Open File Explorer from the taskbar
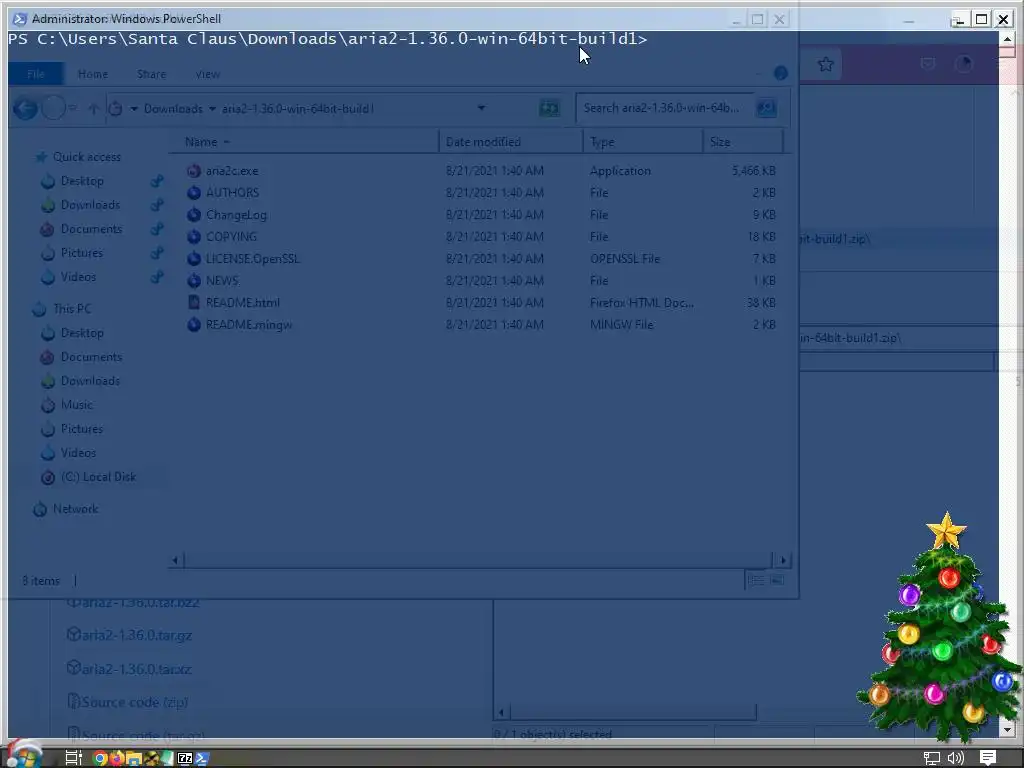 (x=134, y=758)
